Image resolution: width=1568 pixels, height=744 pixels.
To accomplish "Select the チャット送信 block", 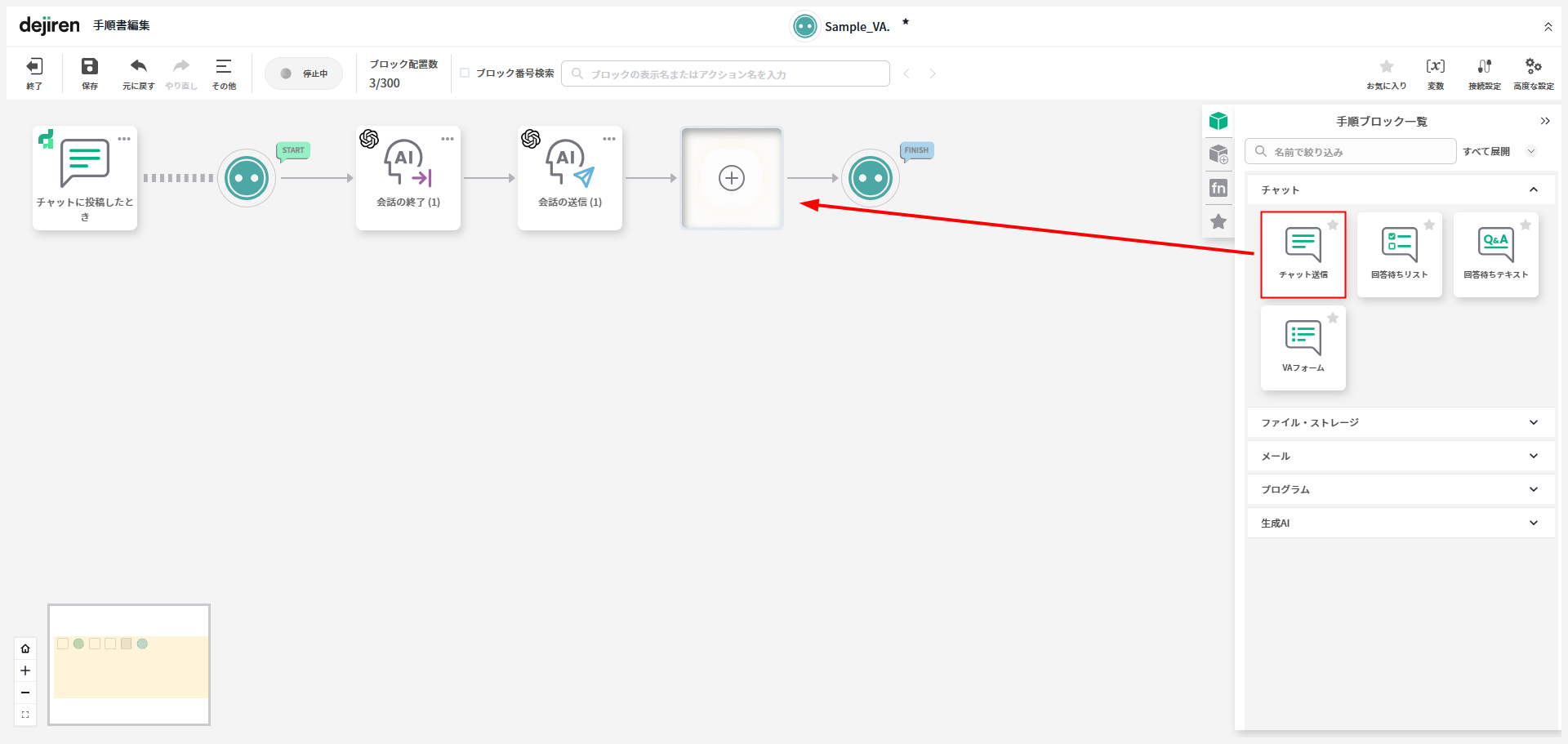I will click(1303, 254).
